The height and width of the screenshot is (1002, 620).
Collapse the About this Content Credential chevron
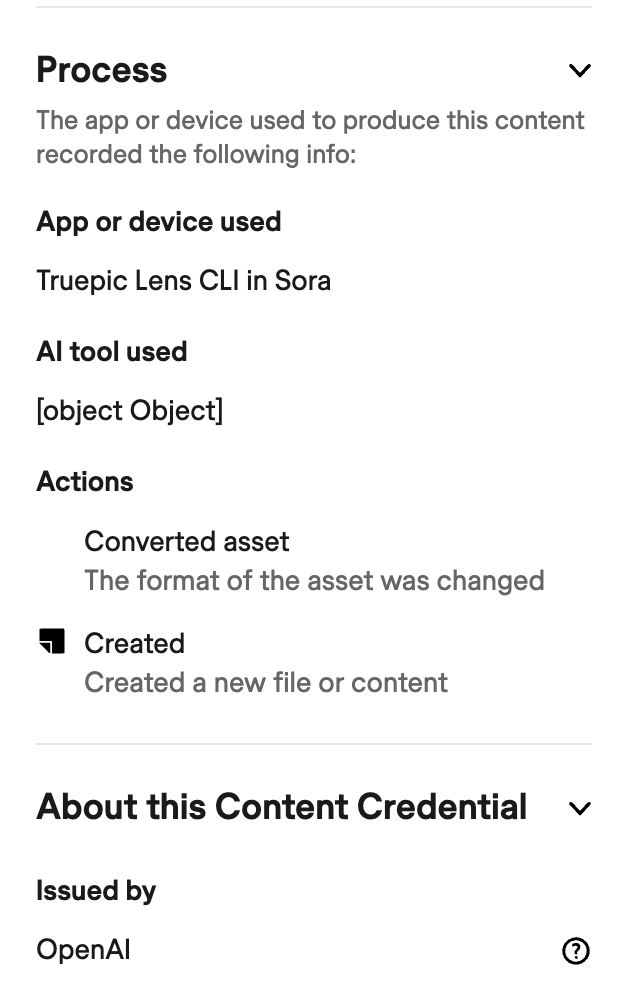click(x=579, y=808)
